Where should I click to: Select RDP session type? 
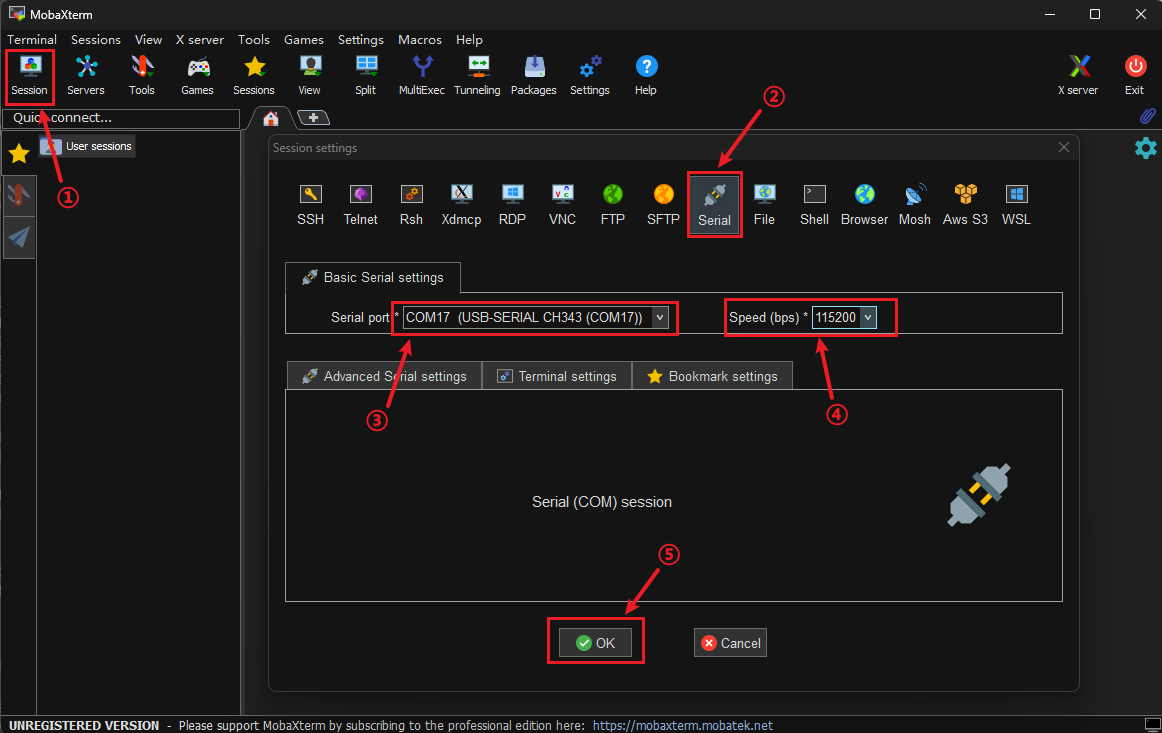(x=512, y=205)
